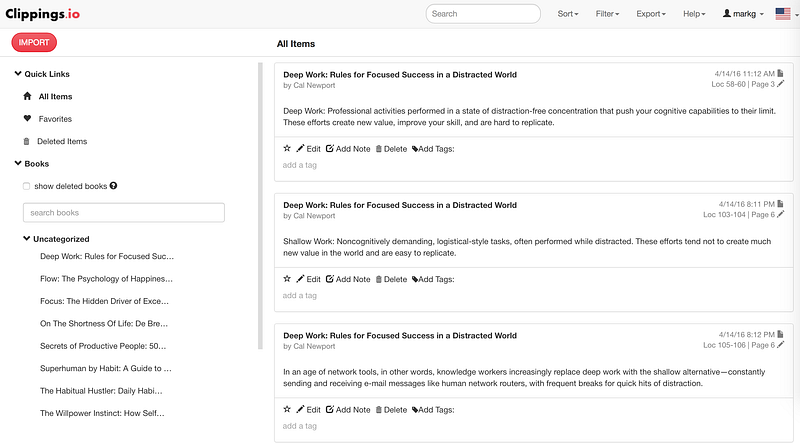Click Deep Work title in first clipping
Screen dimensions: 800x448
coord(400,74)
